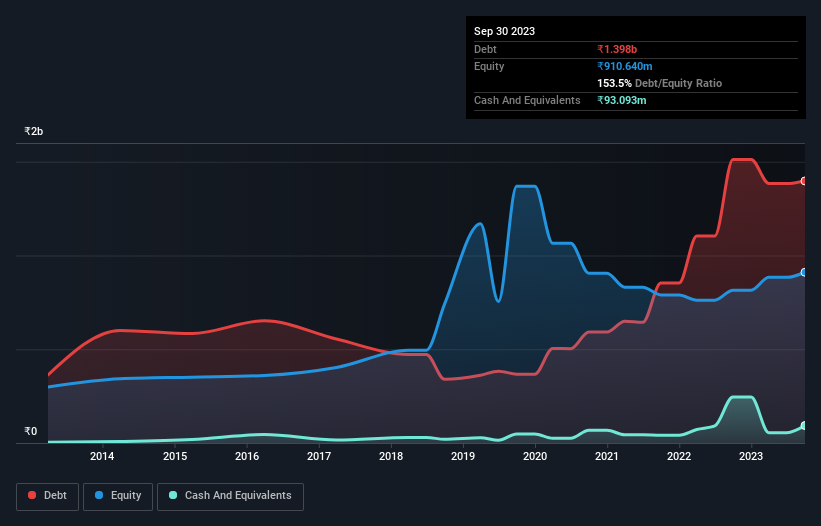Click the 2022 axis label
821x526 pixels.
679,456
